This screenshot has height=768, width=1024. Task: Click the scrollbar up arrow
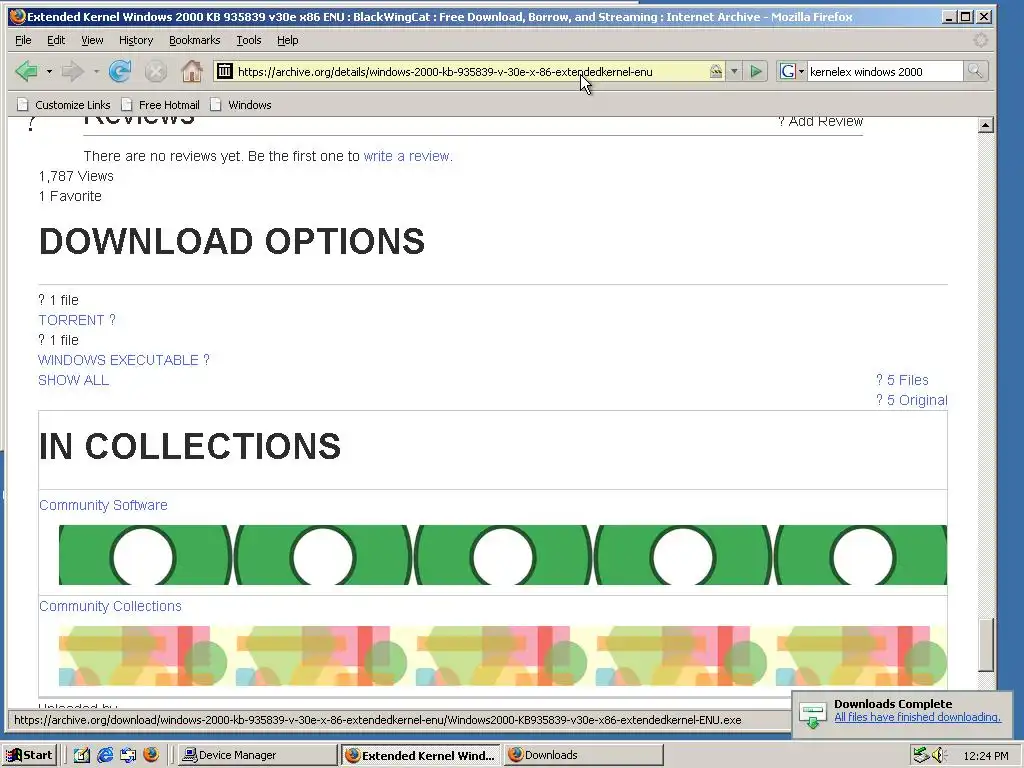pos(986,125)
